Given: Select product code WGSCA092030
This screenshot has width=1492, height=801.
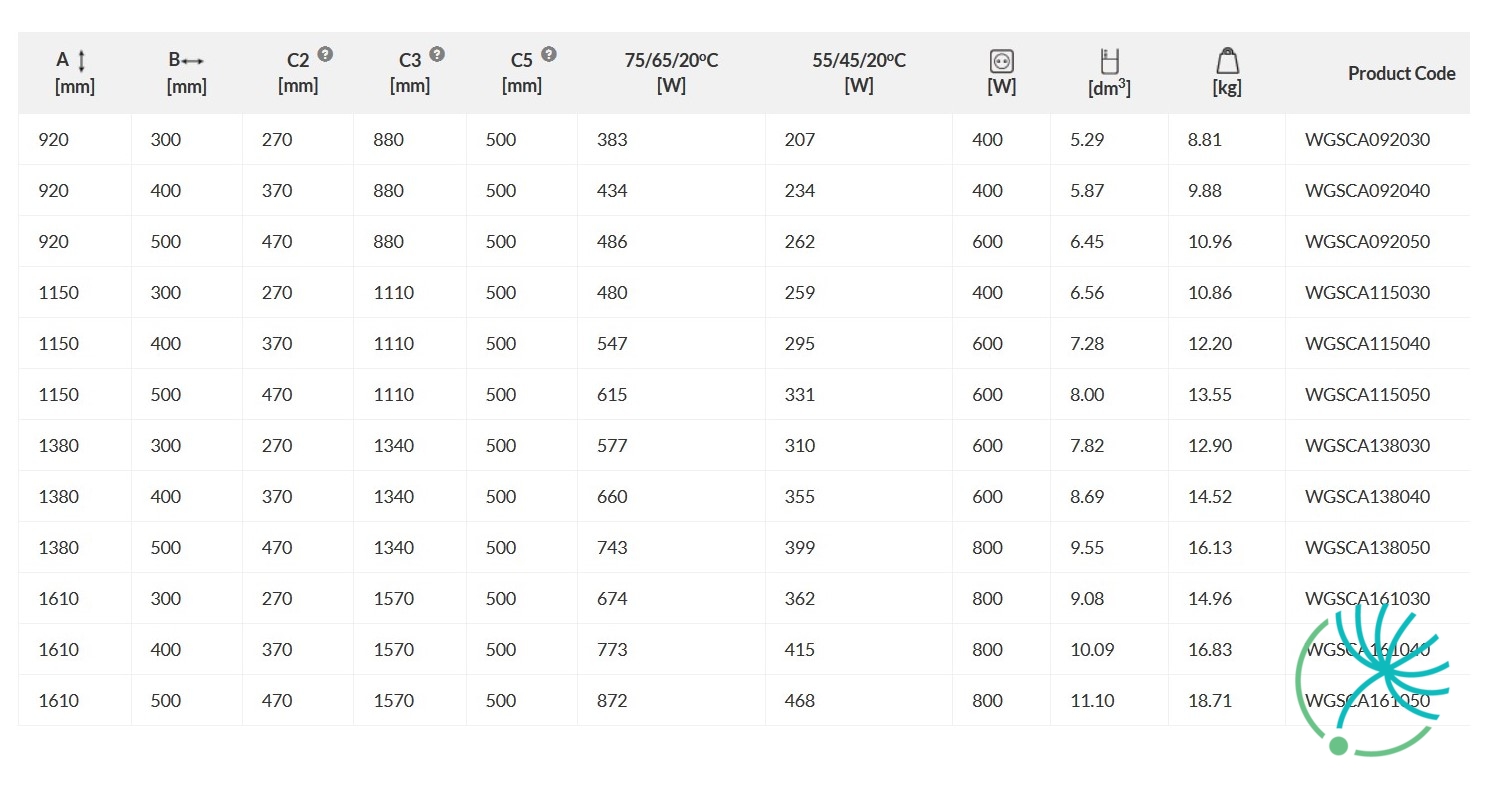Looking at the screenshot, I should 1367,140.
